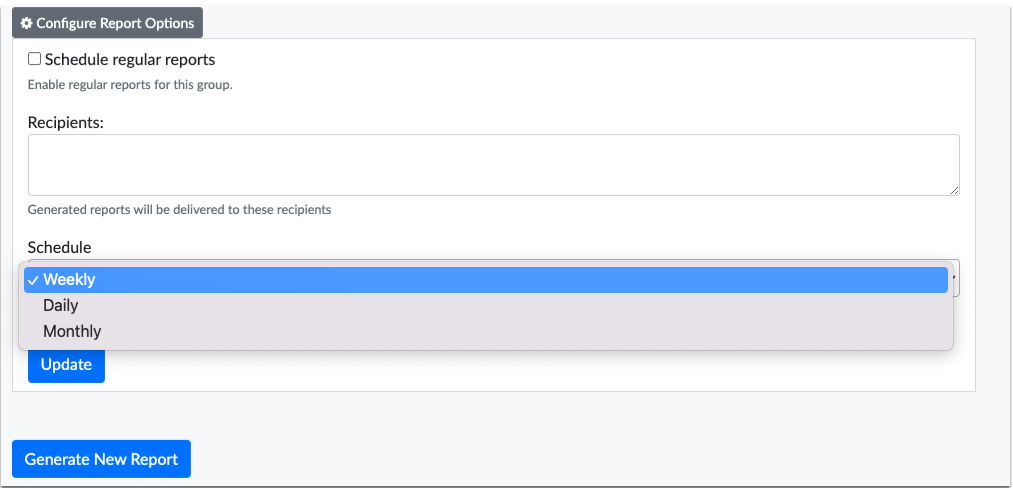This screenshot has height=488, width=1013.
Task: Click the Schedule field label
Action: click(x=59, y=247)
